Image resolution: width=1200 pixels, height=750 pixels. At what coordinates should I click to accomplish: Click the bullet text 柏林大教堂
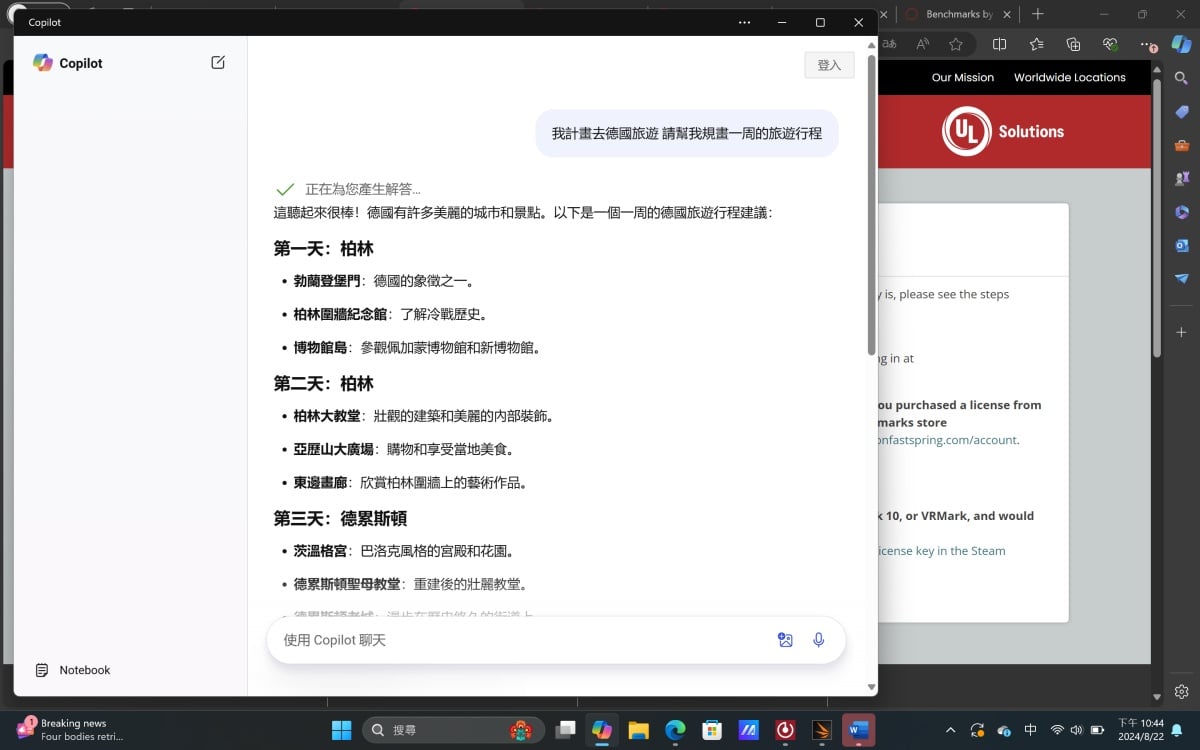pos(327,416)
